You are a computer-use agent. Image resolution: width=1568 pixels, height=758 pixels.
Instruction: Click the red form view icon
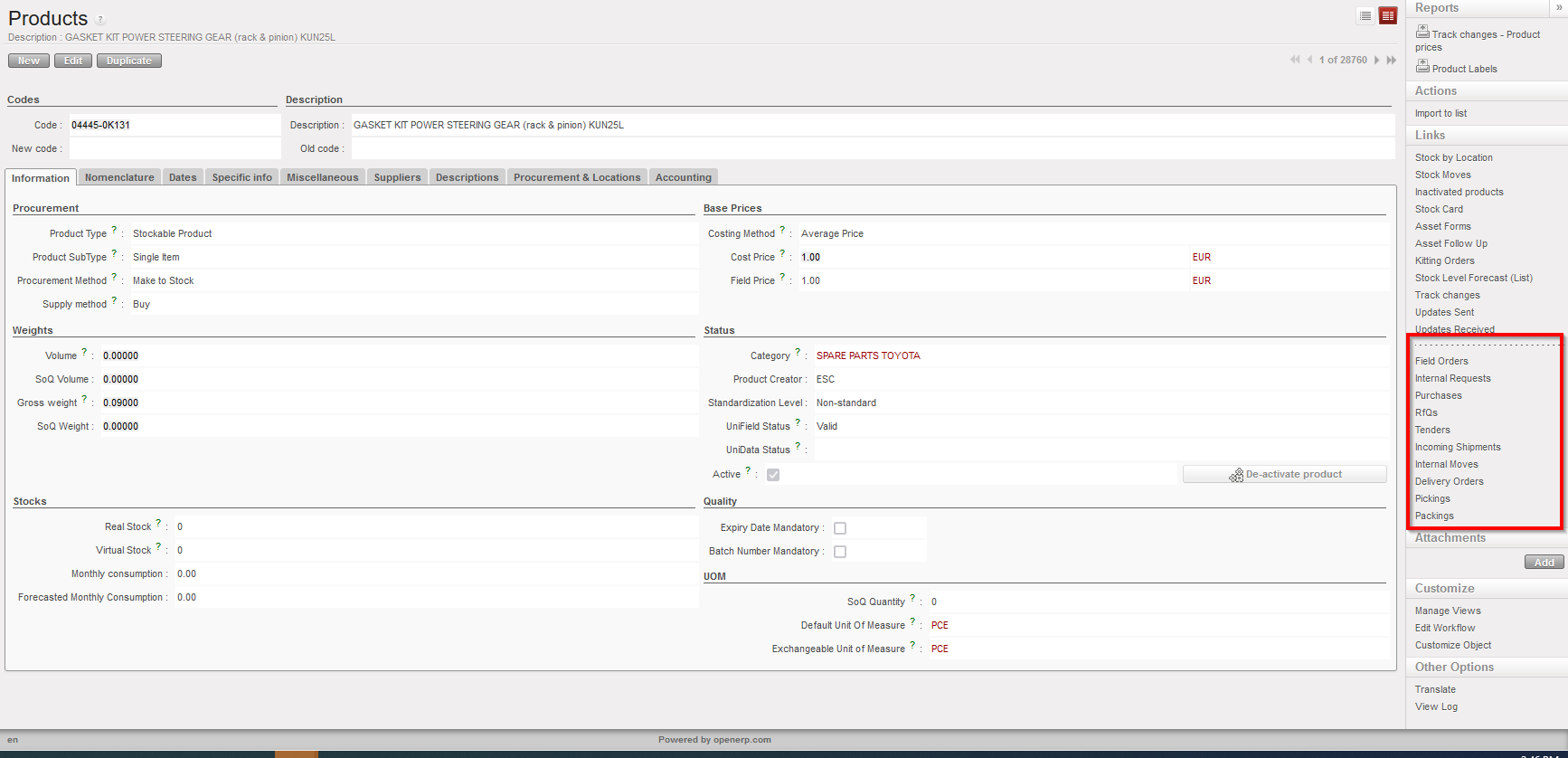(1388, 15)
